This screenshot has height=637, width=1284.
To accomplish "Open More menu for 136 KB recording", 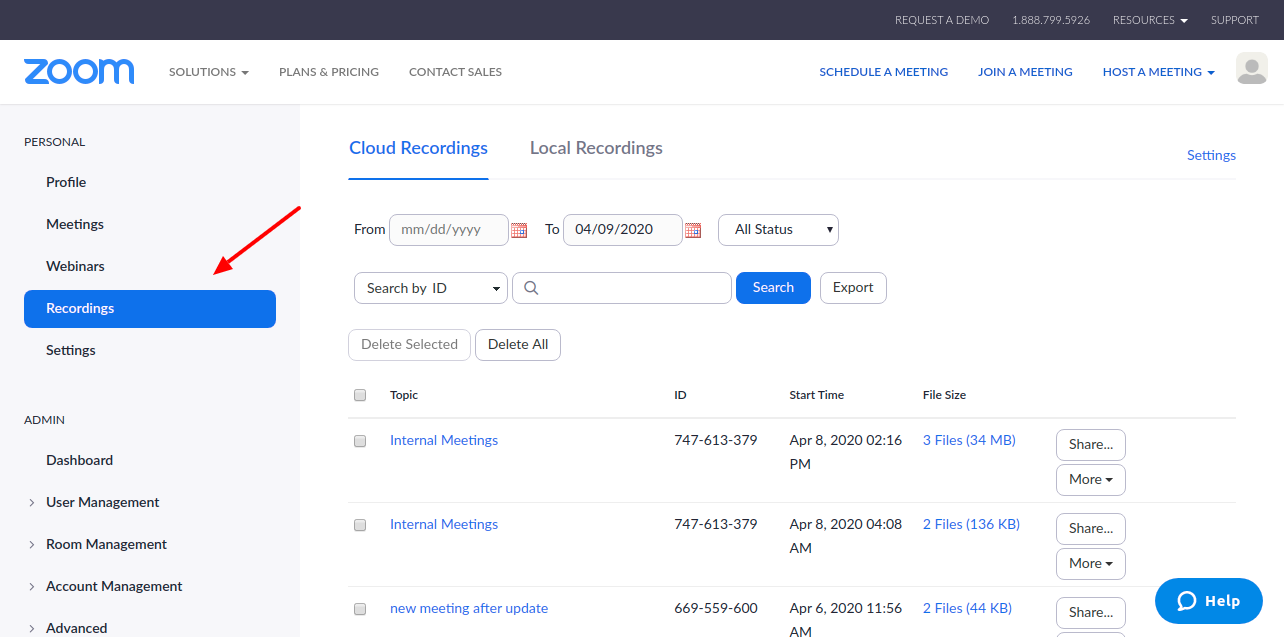I will (x=1091, y=564).
